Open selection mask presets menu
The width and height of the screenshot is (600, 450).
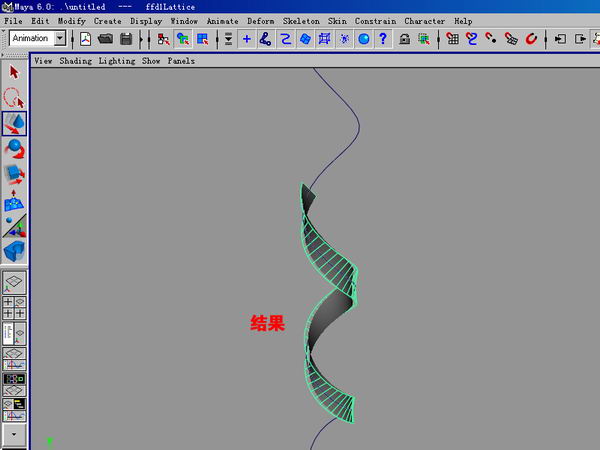(228, 39)
